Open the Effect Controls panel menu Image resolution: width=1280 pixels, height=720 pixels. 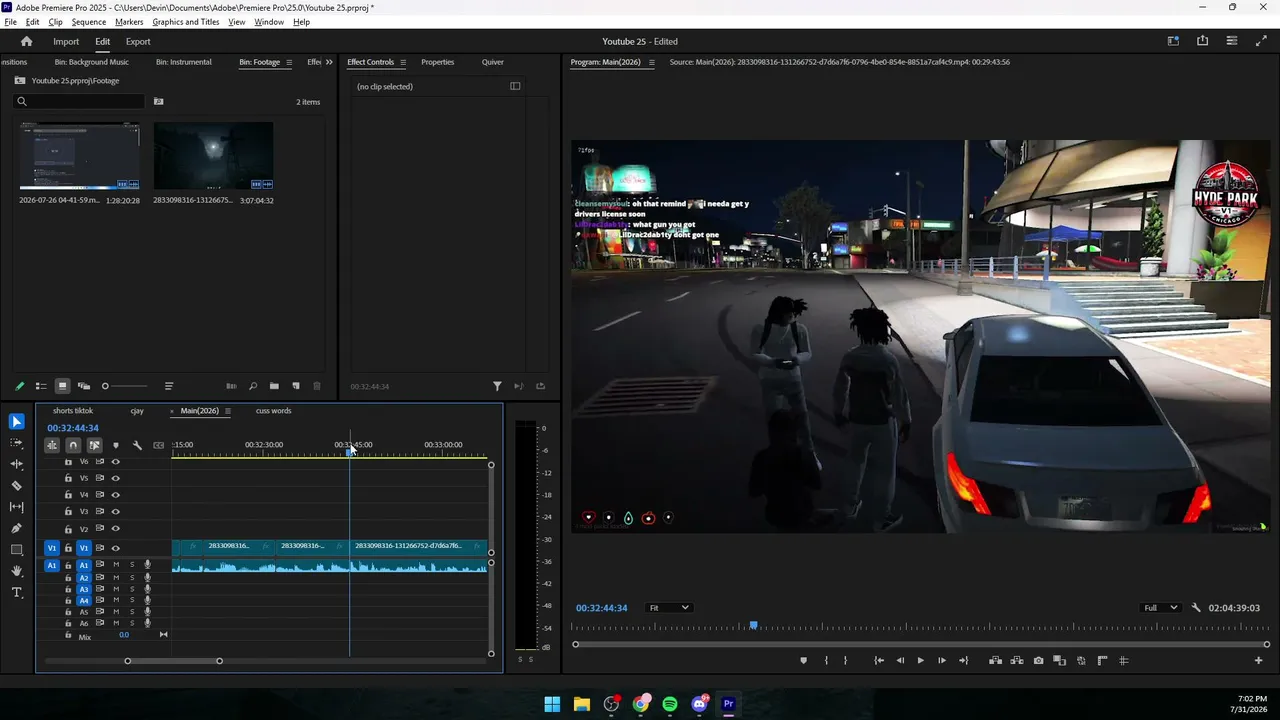pos(403,62)
